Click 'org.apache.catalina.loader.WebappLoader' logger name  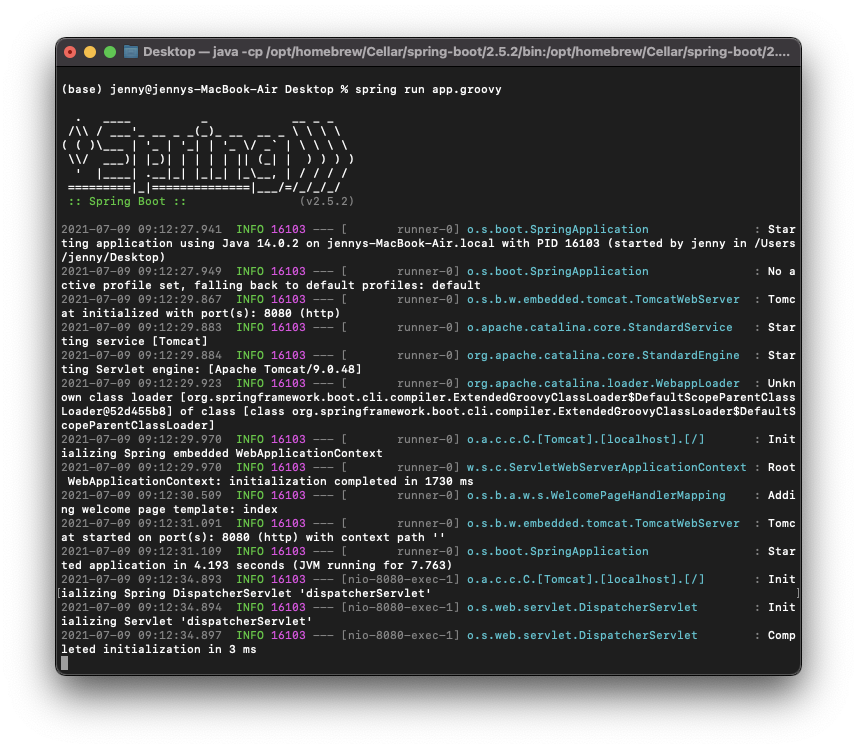click(x=603, y=383)
